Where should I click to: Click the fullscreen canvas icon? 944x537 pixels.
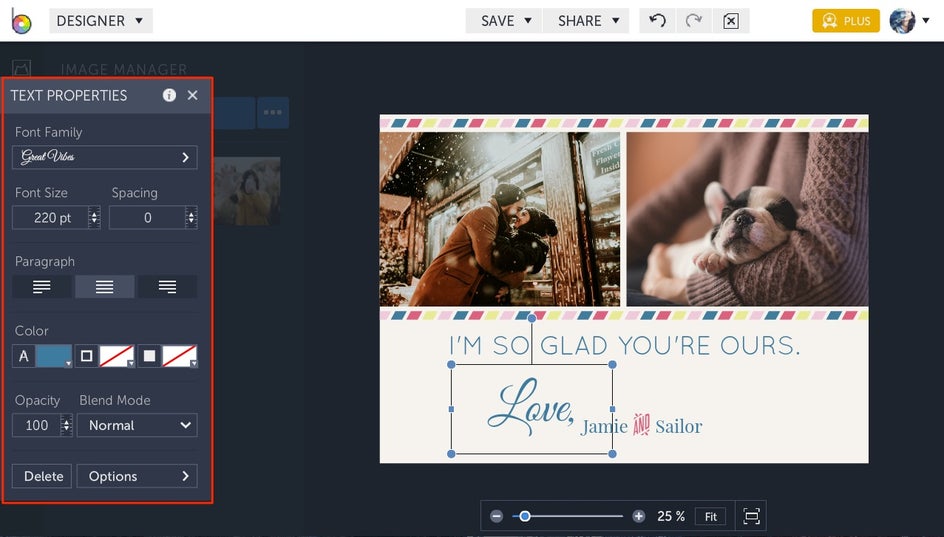751,517
